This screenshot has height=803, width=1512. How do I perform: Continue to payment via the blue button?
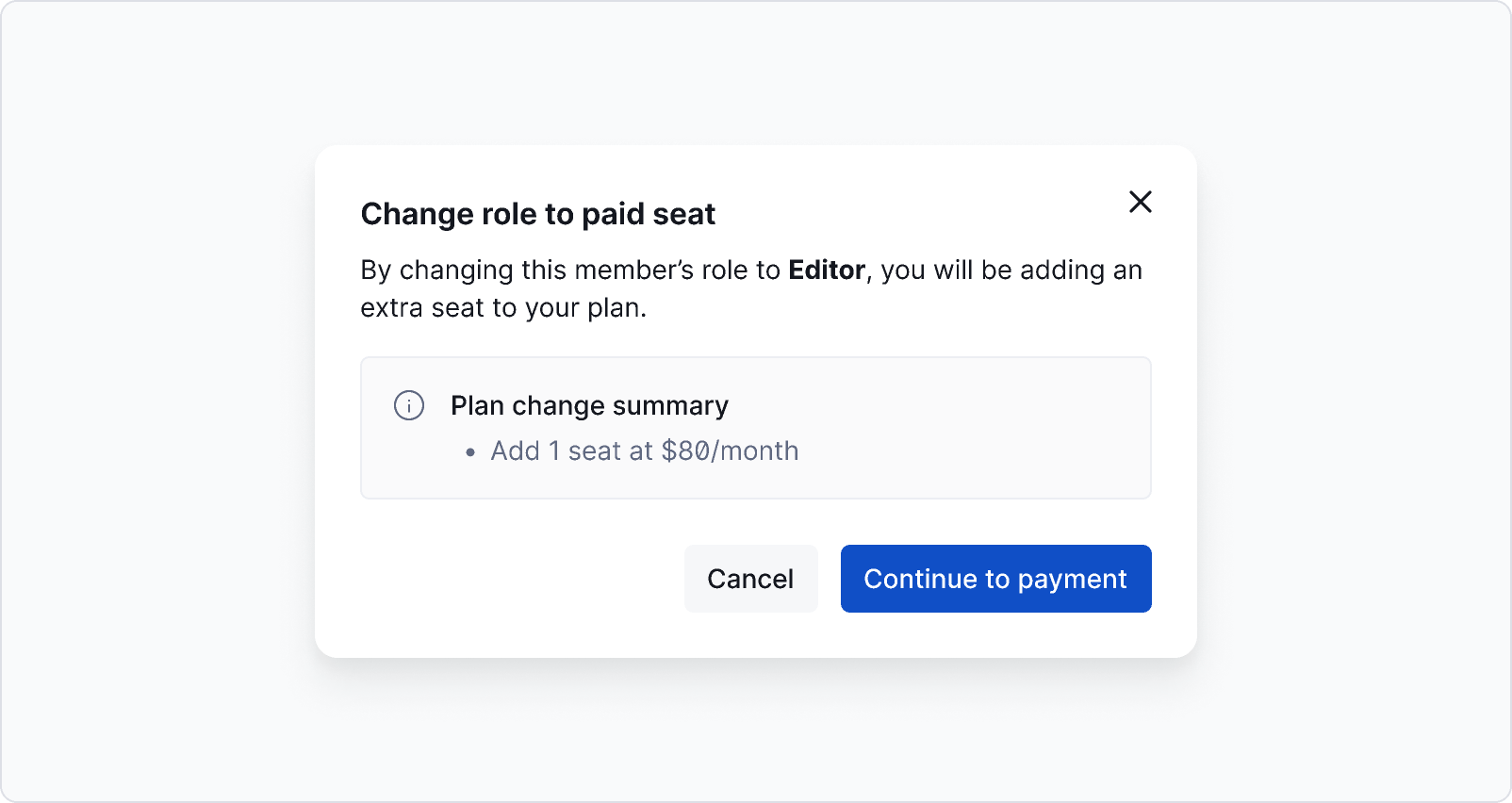[995, 579]
